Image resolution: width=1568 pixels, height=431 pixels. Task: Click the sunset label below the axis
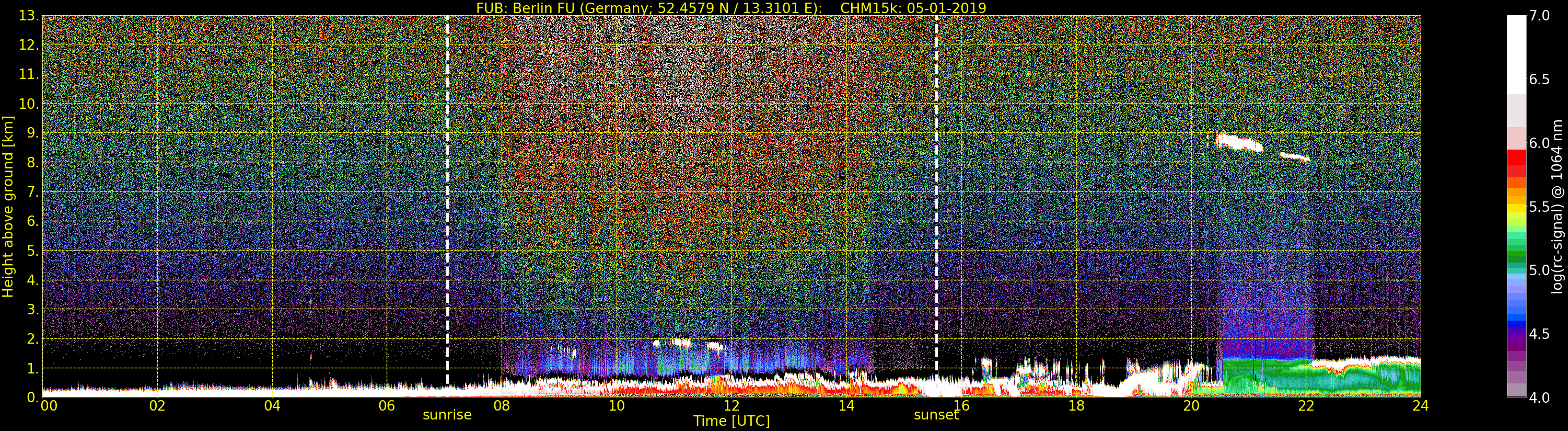point(936,415)
